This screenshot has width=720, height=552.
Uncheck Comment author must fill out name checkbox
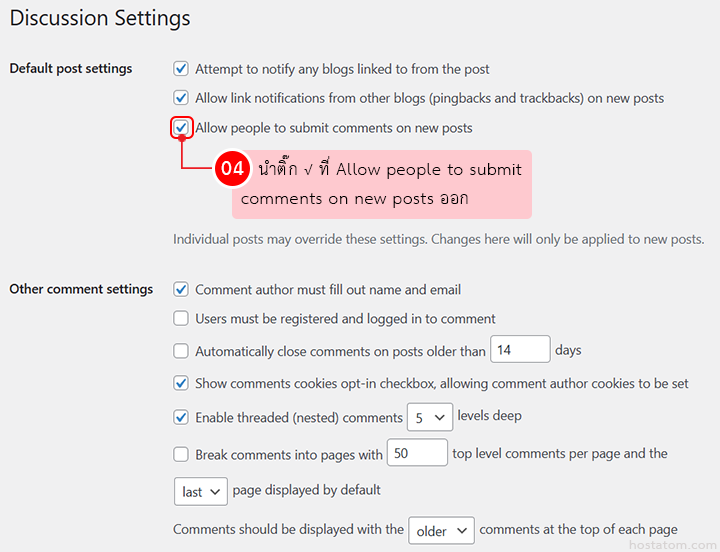click(x=181, y=289)
